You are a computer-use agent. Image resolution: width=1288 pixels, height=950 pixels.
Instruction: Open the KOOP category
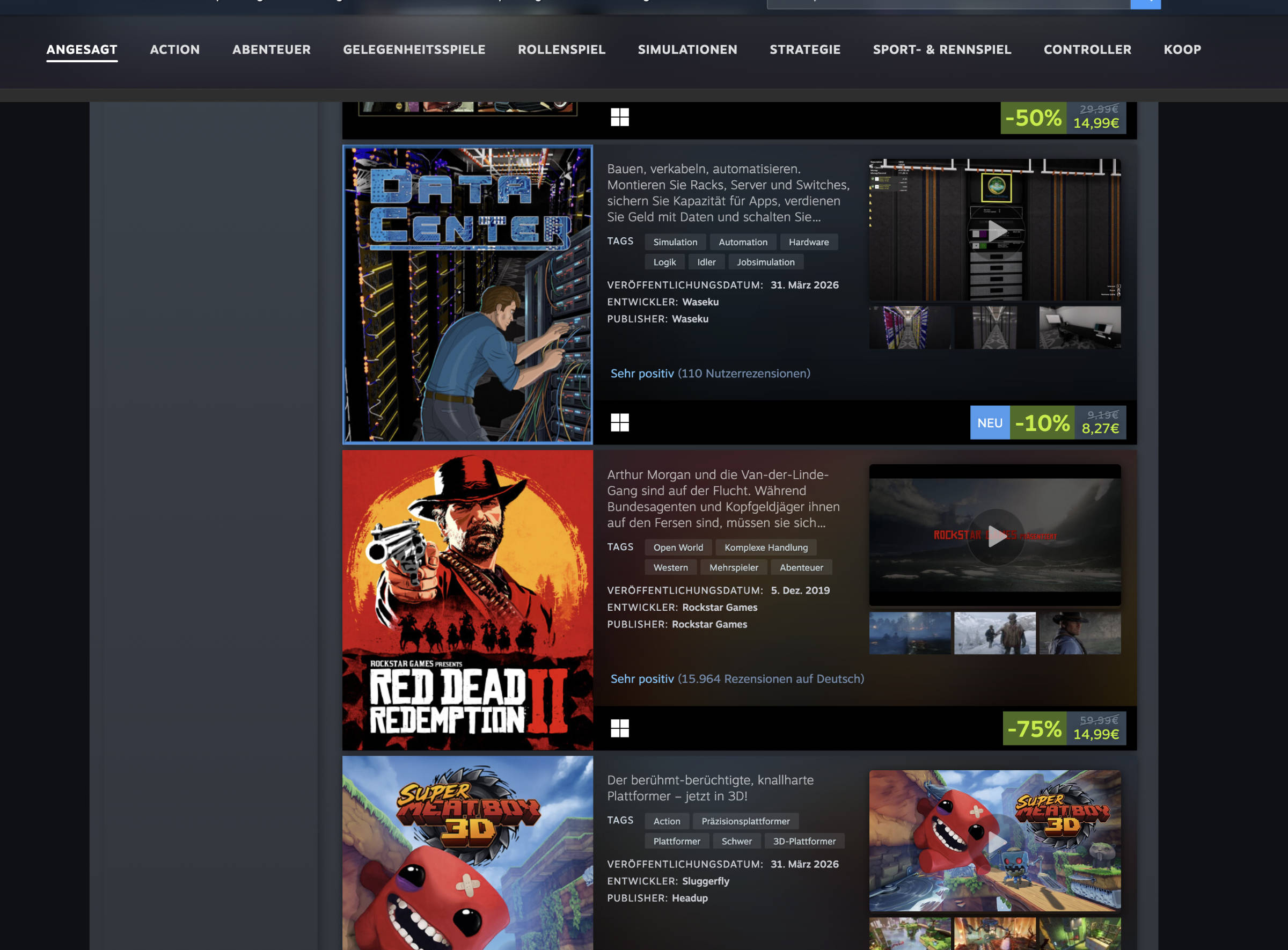coord(1182,49)
